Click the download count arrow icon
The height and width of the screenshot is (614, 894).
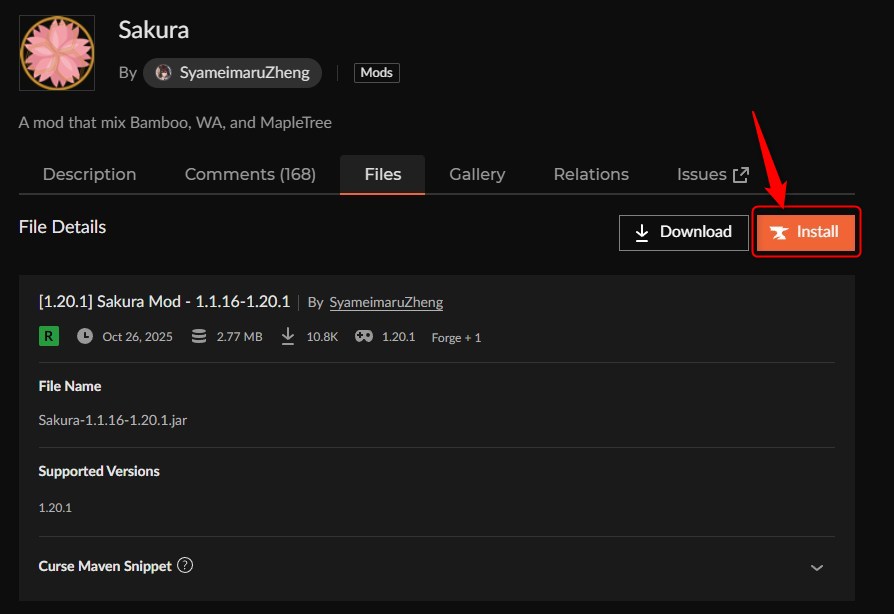click(x=288, y=336)
